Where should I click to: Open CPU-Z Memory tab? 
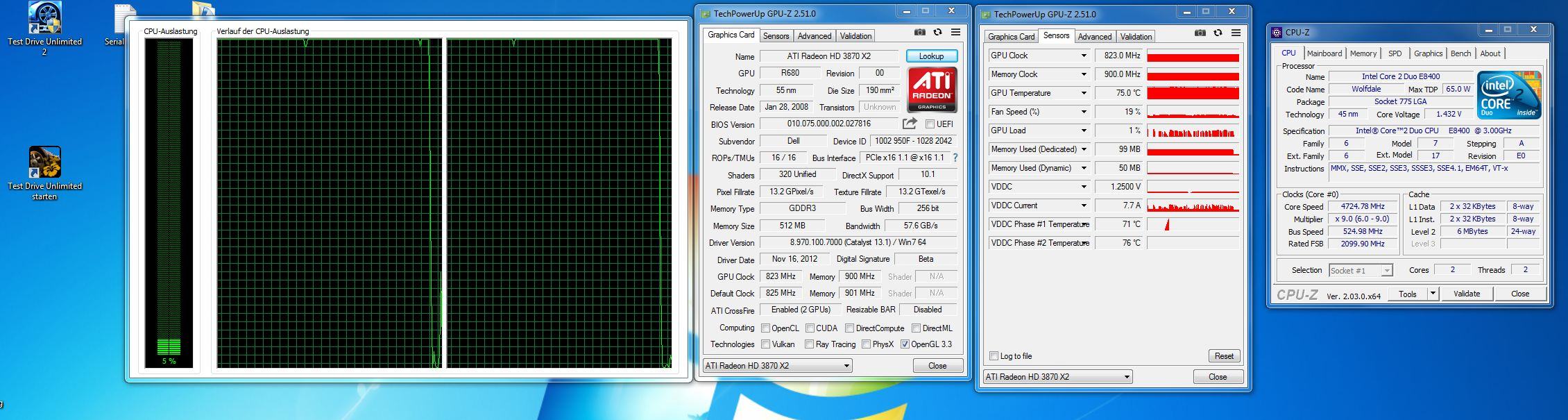1363,53
